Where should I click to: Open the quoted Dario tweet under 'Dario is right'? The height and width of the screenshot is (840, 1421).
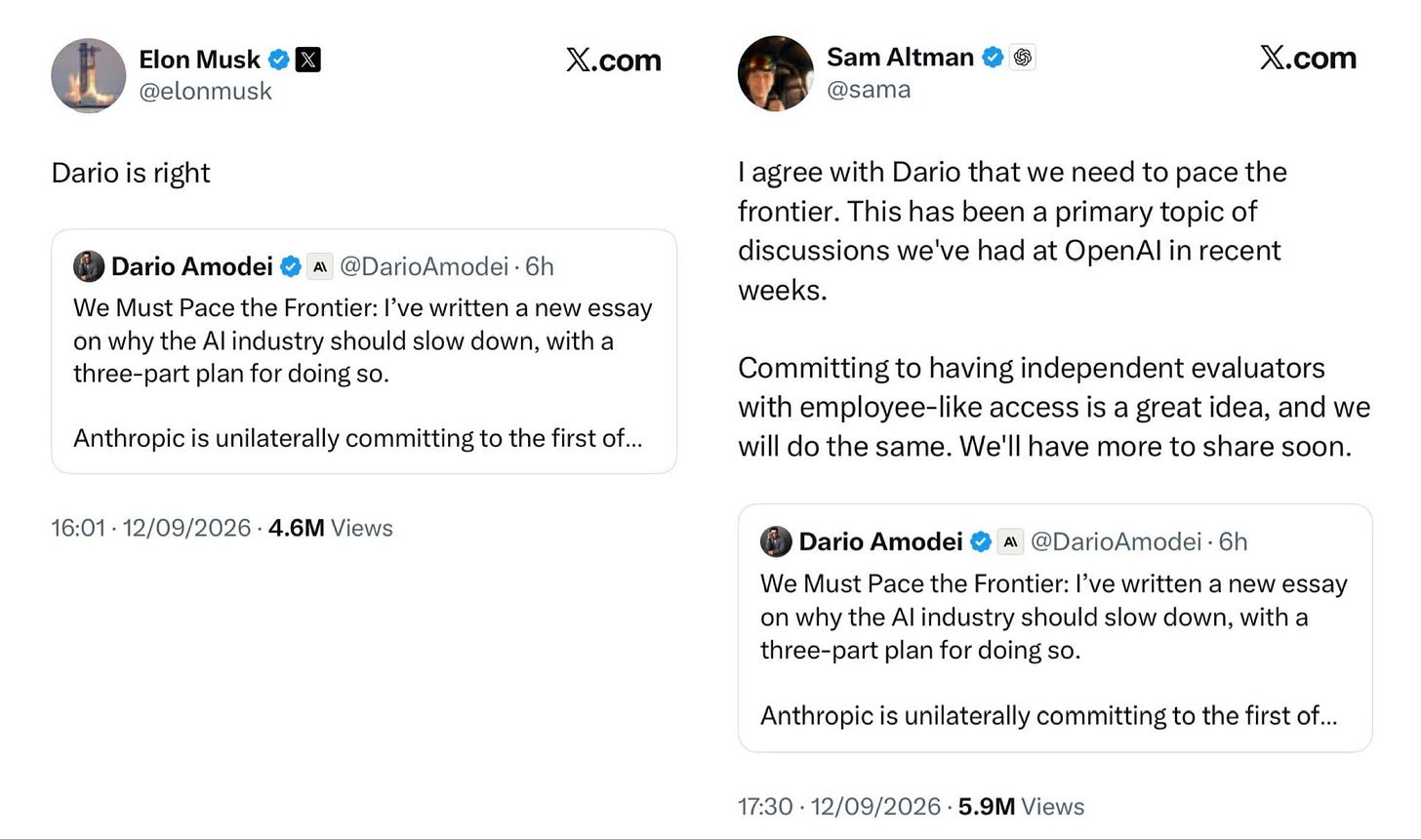364,352
